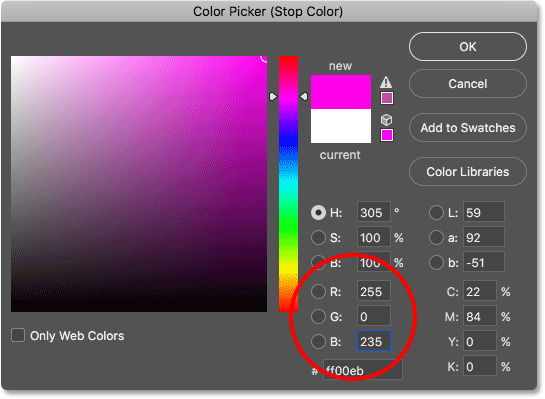Click the M field showing 84
545x399 pixels.
(480, 316)
